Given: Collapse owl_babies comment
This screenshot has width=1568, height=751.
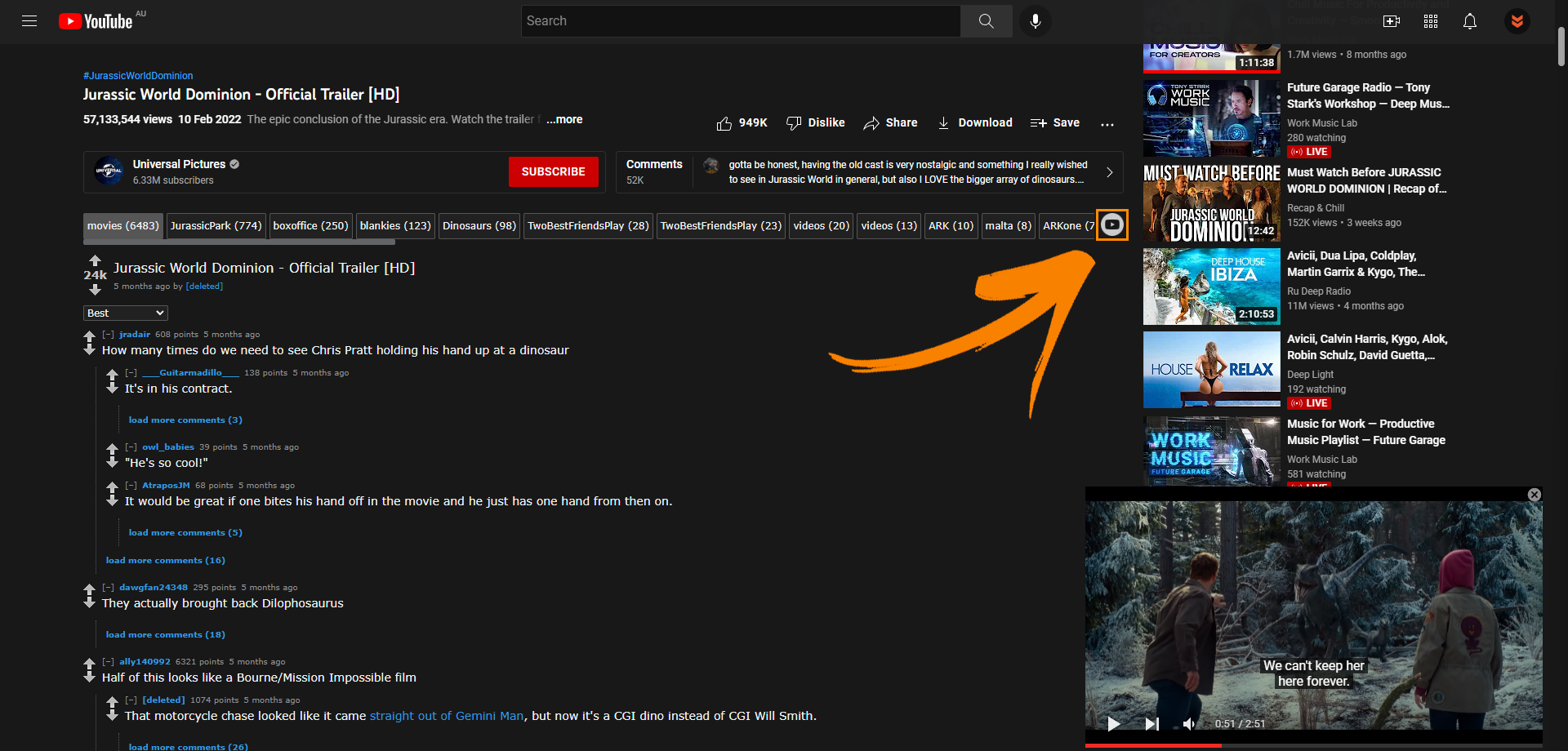Looking at the screenshot, I should coord(131,447).
